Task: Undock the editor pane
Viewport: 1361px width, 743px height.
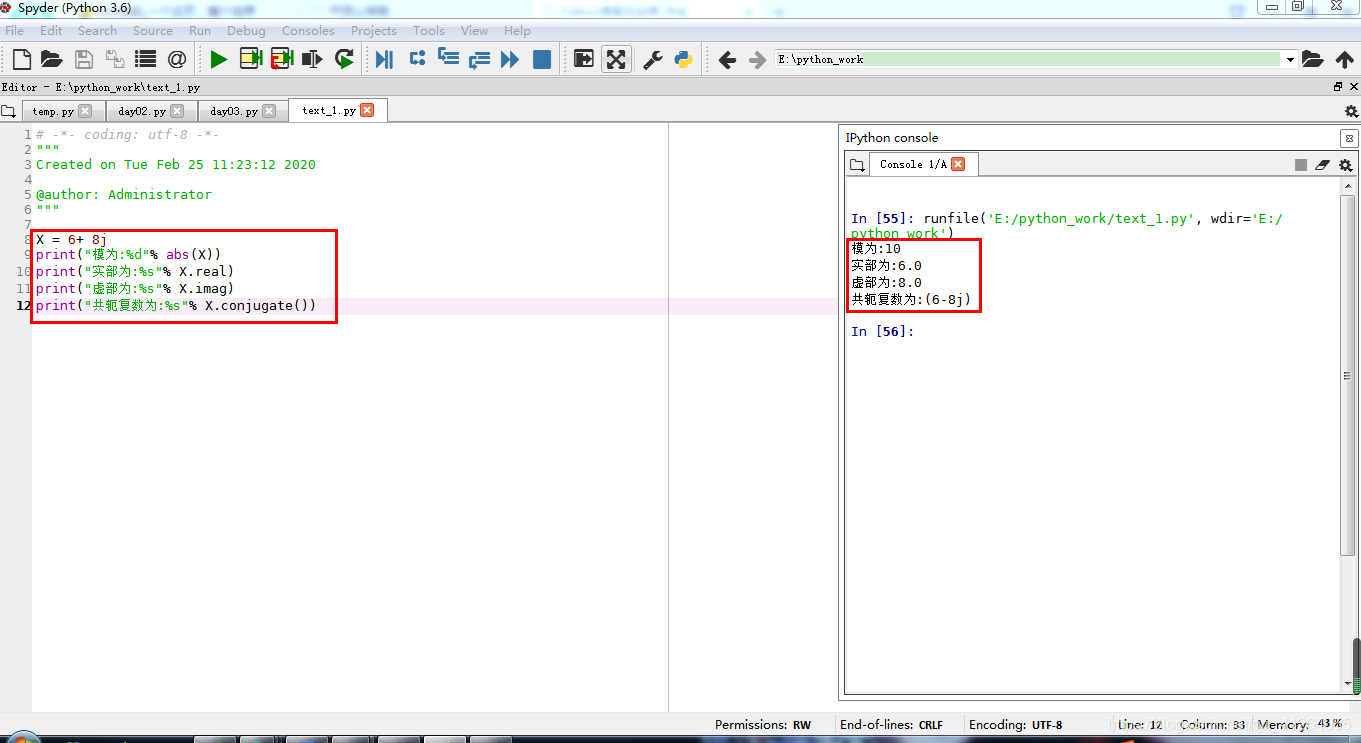Action: (1338, 87)
